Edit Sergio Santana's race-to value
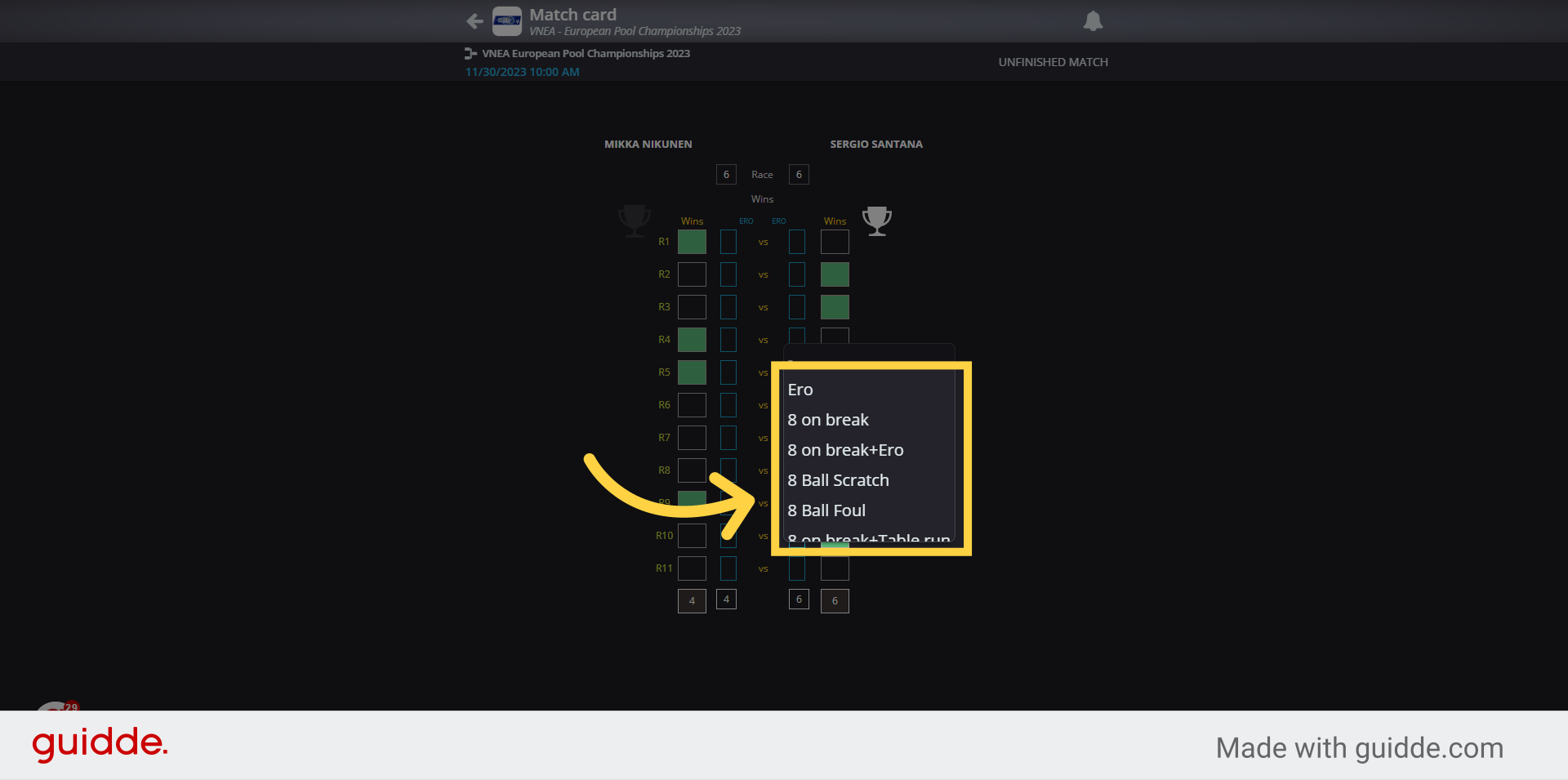The width and height of the screenshot is (1568, 780). [x=799, y=174]
